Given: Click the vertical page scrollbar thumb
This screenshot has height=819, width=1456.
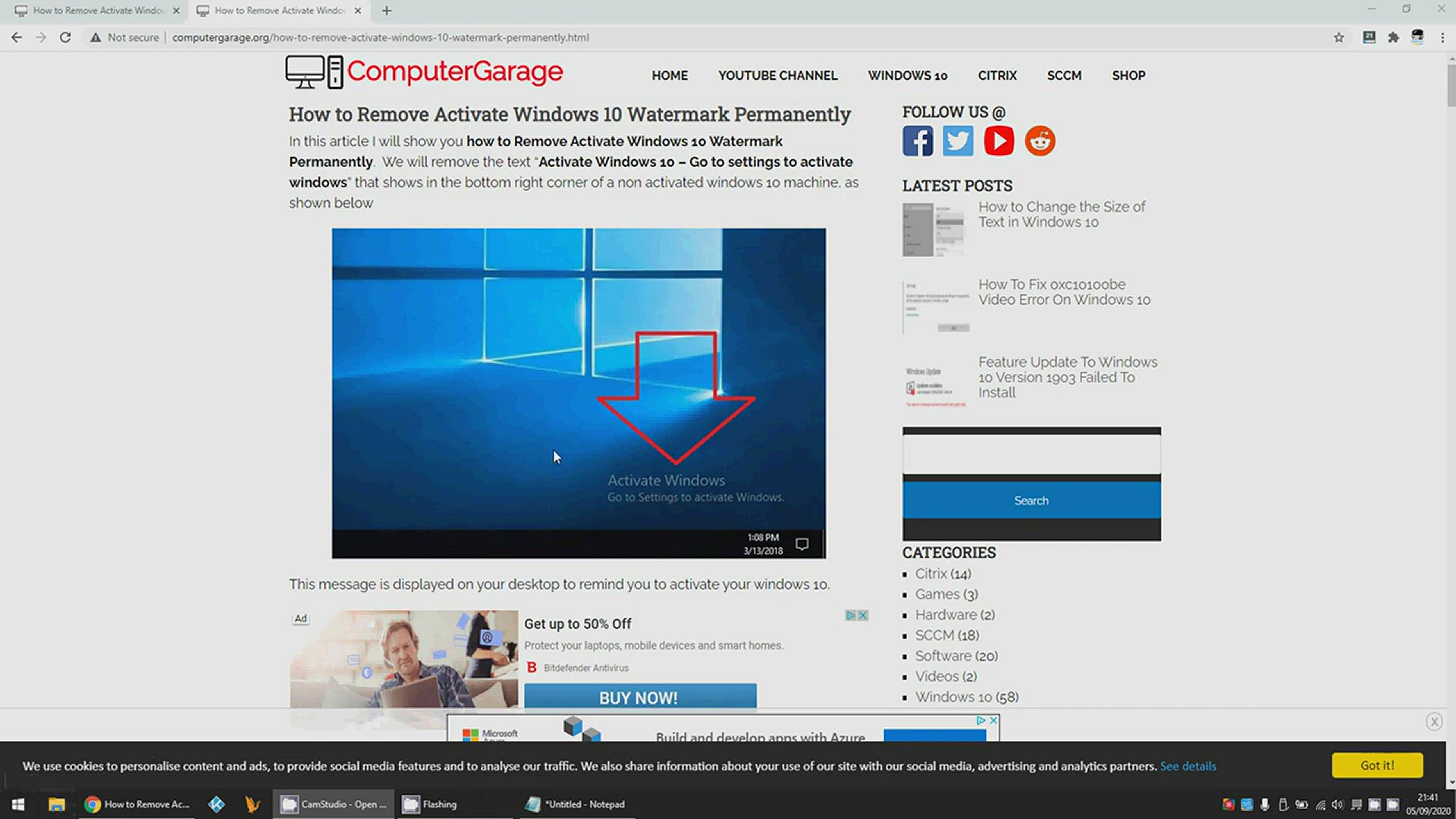Looking at the screenshot, I should click(1451, 85).
